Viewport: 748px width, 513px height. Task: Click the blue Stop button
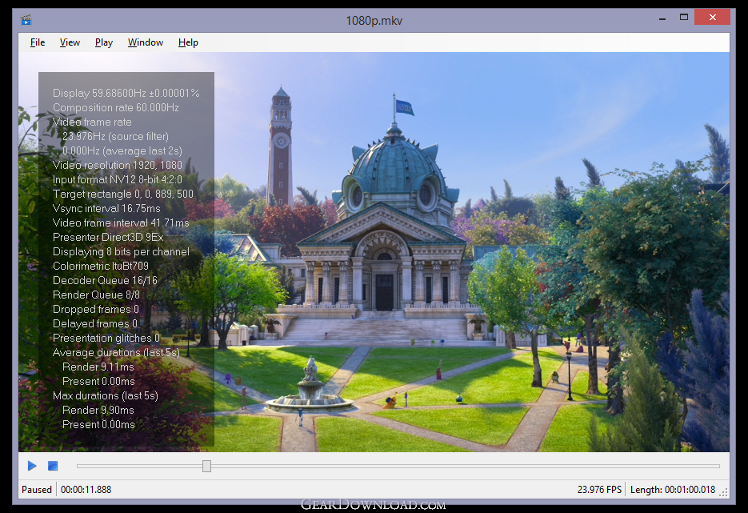53,466
